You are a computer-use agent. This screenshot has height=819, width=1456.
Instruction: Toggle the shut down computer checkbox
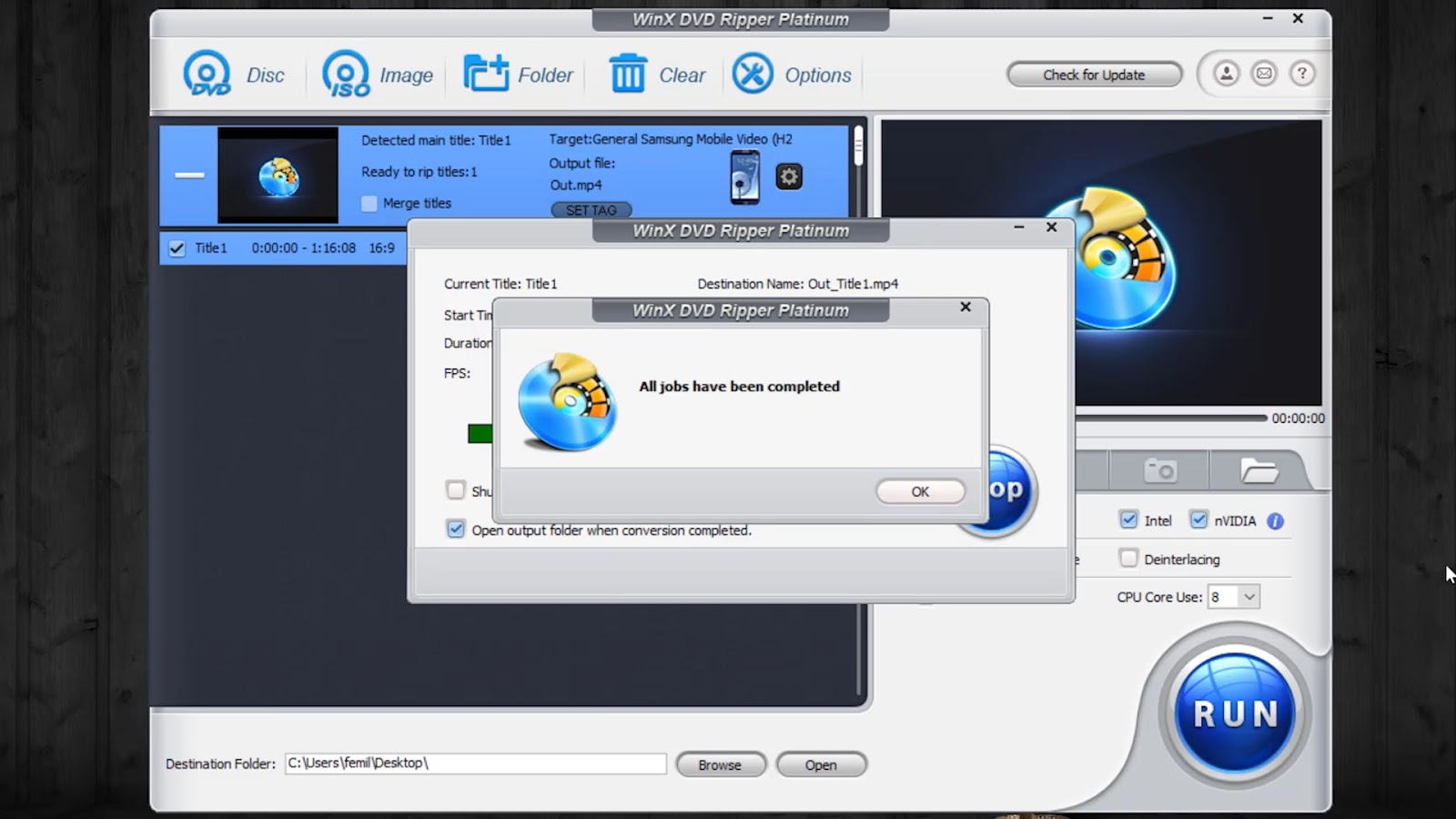point(456,490)
